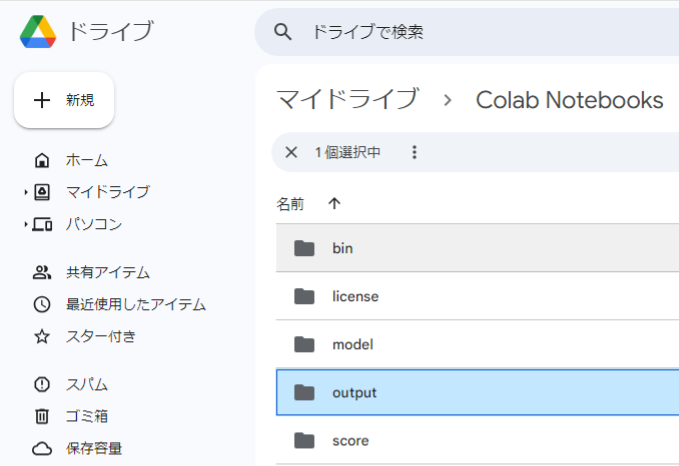
Task: Open パソコン in the sidebar
Action: coord(94,224)
